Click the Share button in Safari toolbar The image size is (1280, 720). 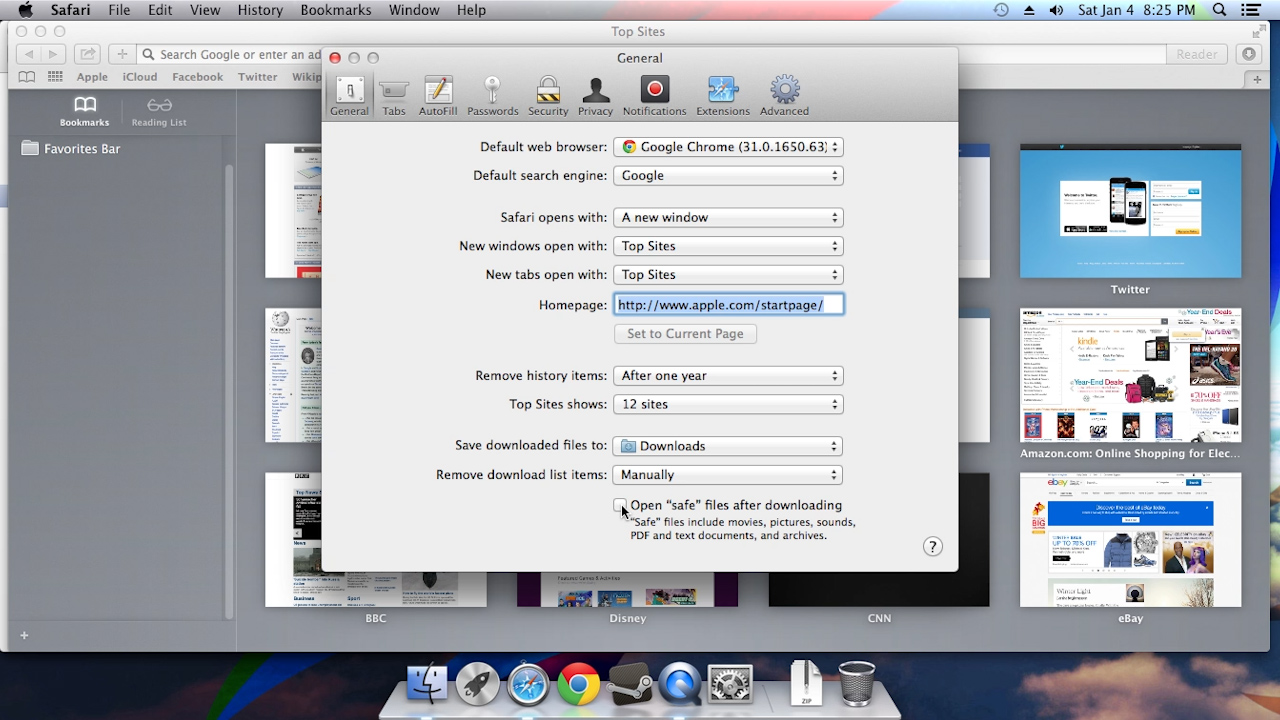pyautogui.click(x=88, y=54)
